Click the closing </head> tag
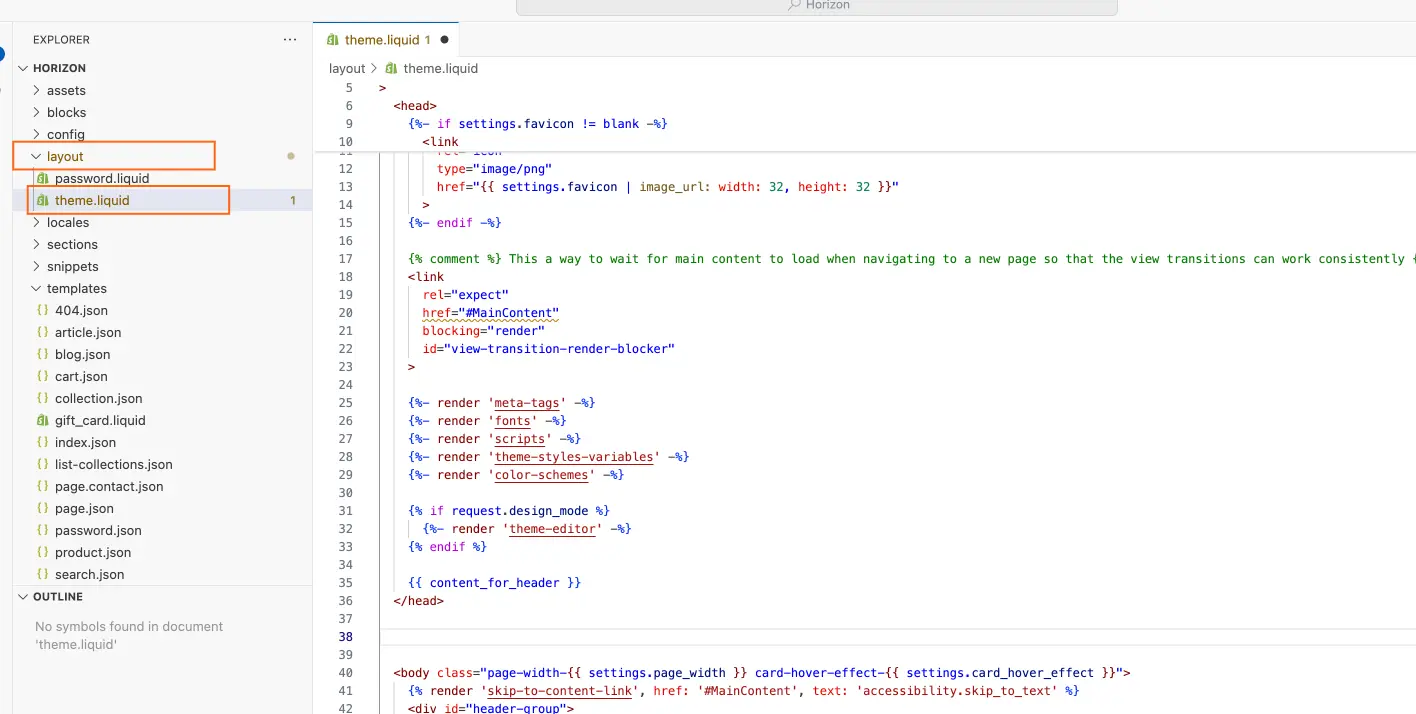The image size is (1416, 714). coord(418,601)
